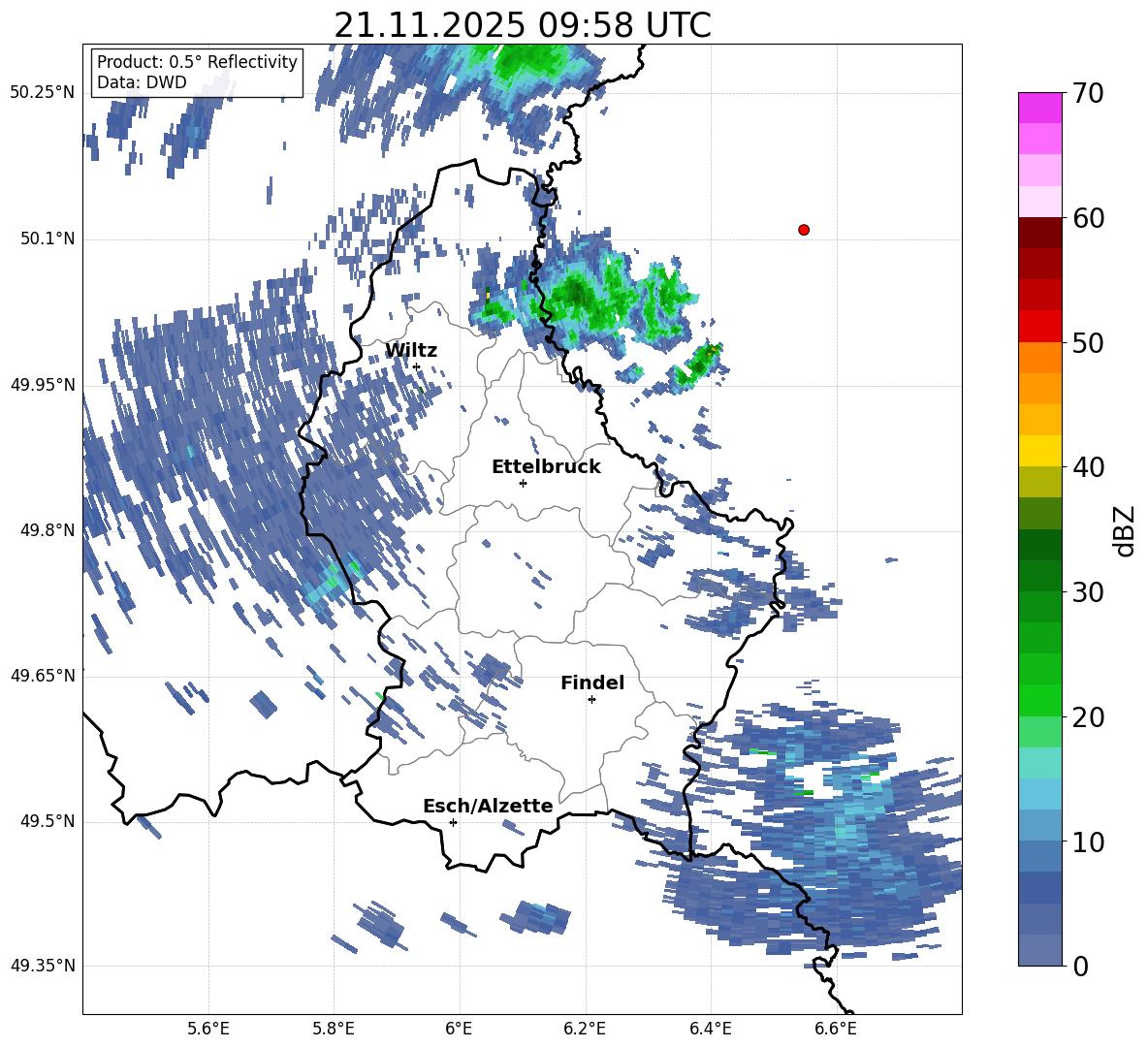This screenshot has width=1148, height=1048.
Task: Click the magenta swatch at colorbar top
Action: [1039, 108]
